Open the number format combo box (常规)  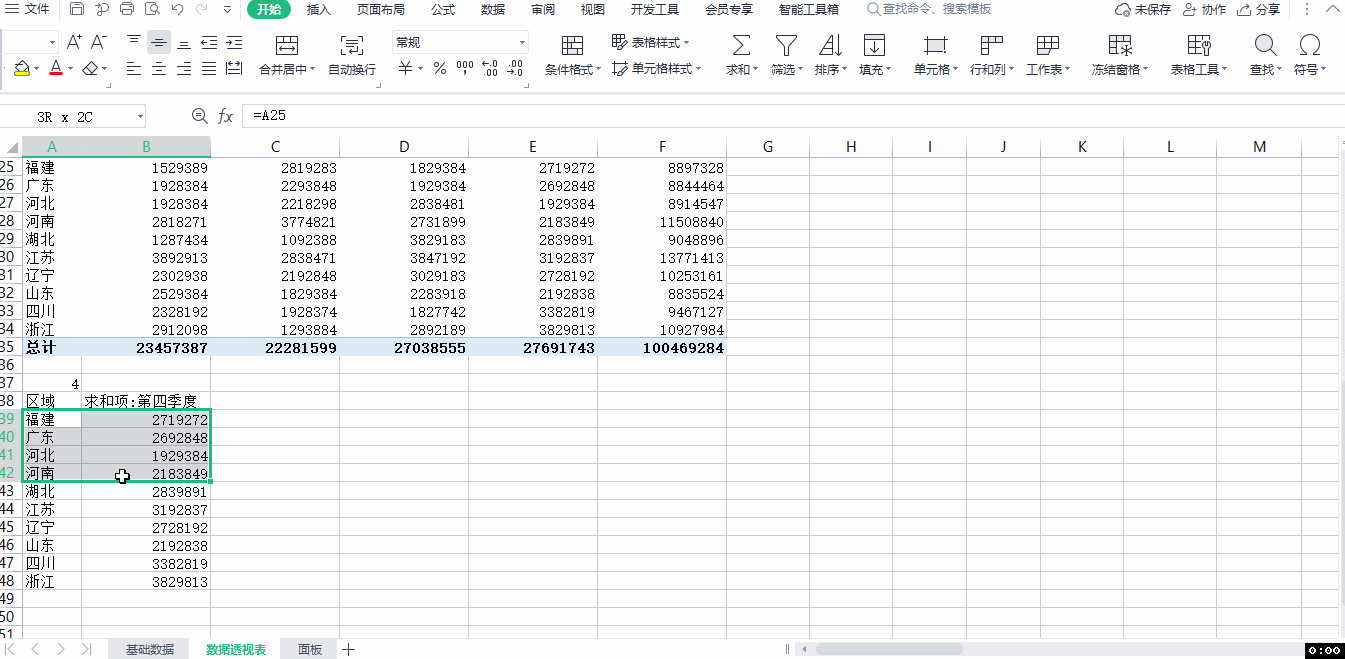point(460,42)
